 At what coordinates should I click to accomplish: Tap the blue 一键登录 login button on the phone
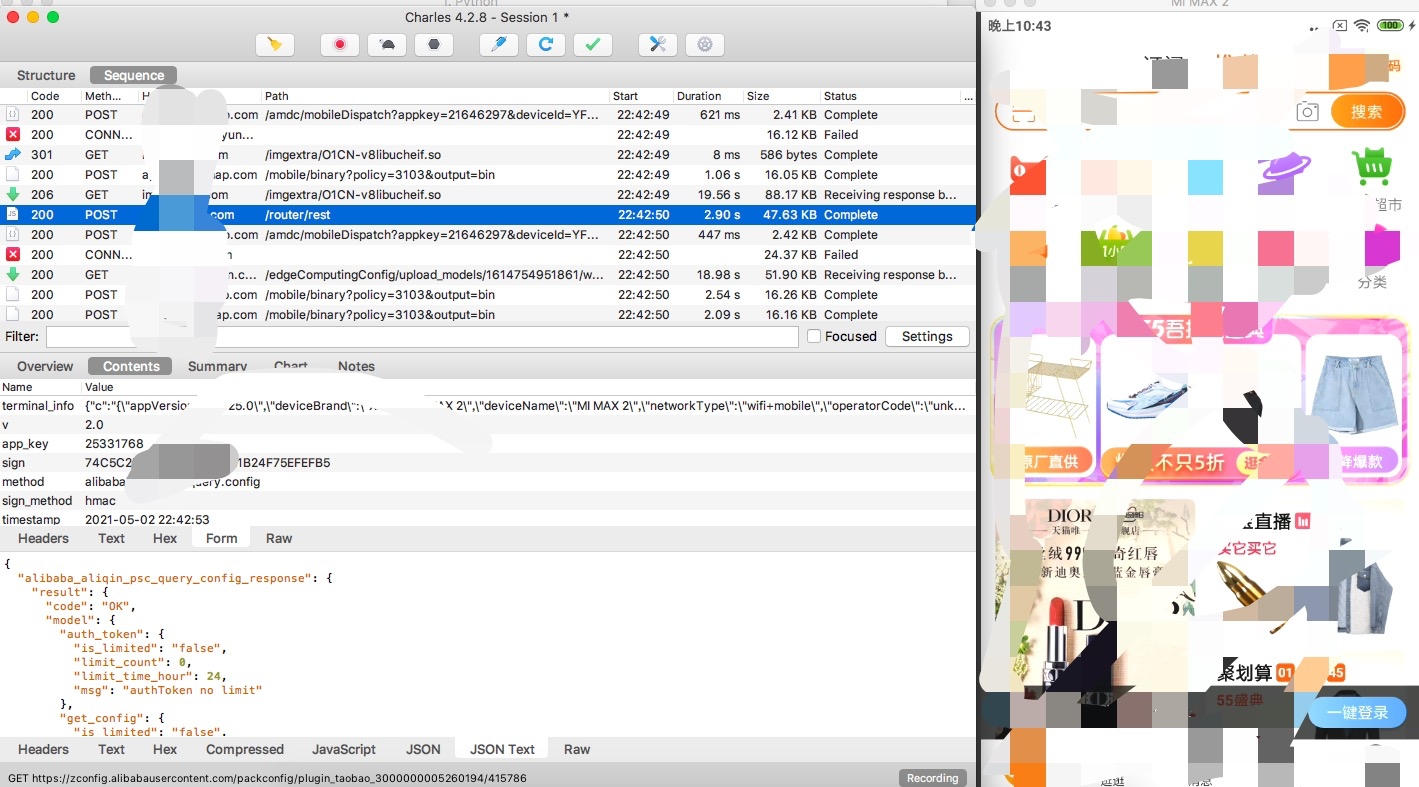click(1356, 713)
